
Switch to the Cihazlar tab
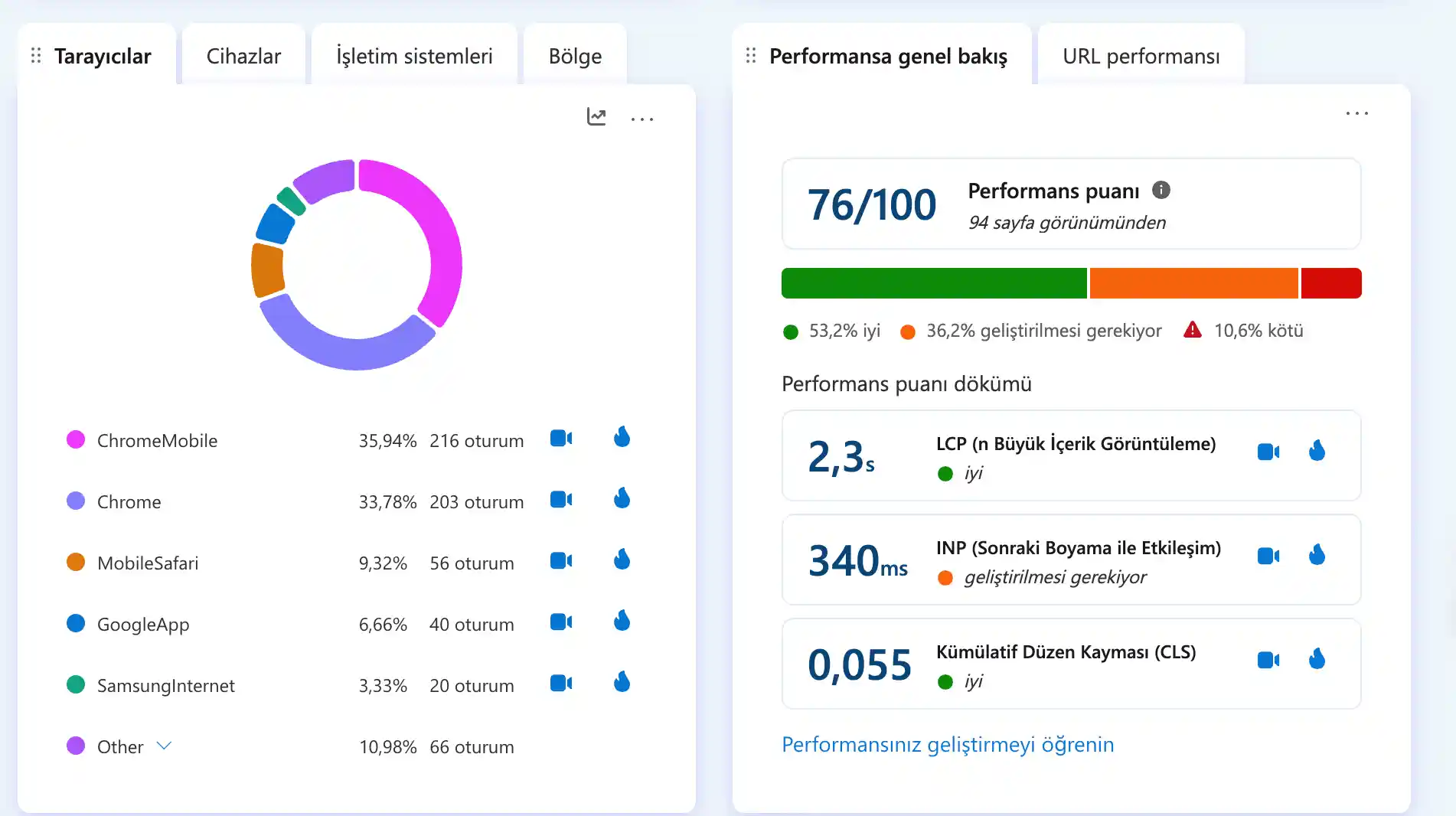(243, 56)
